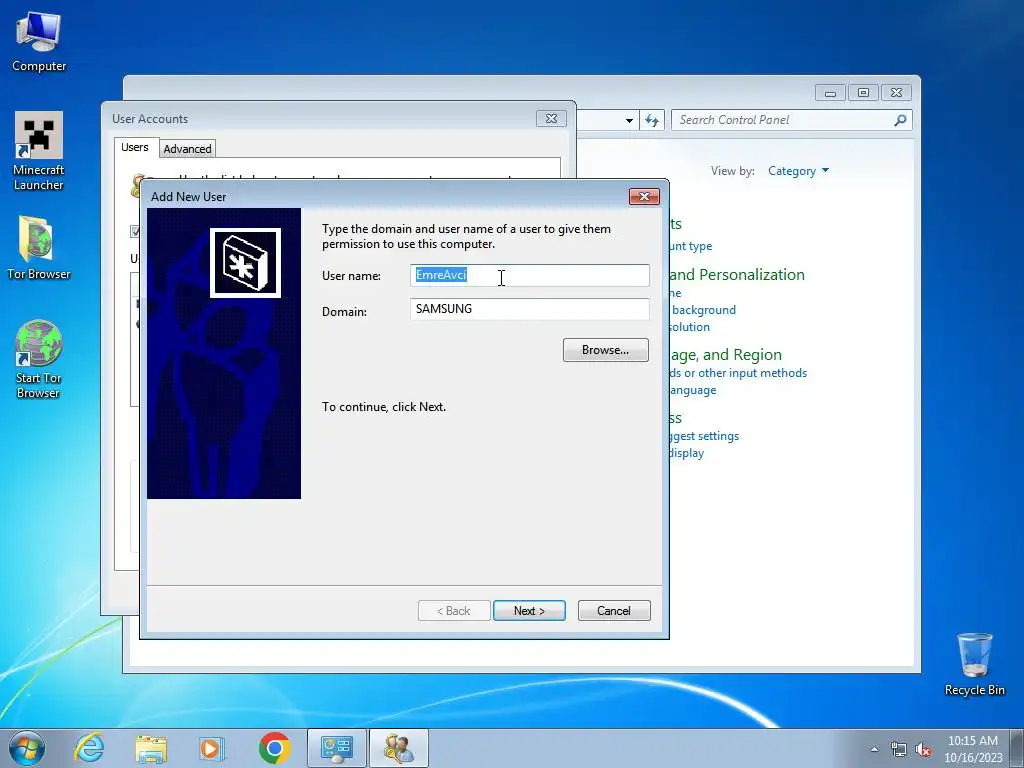This screenshot has width=1024, height=768.
Task: Open Windows Explorer from the taskbar
Action: 151,748
